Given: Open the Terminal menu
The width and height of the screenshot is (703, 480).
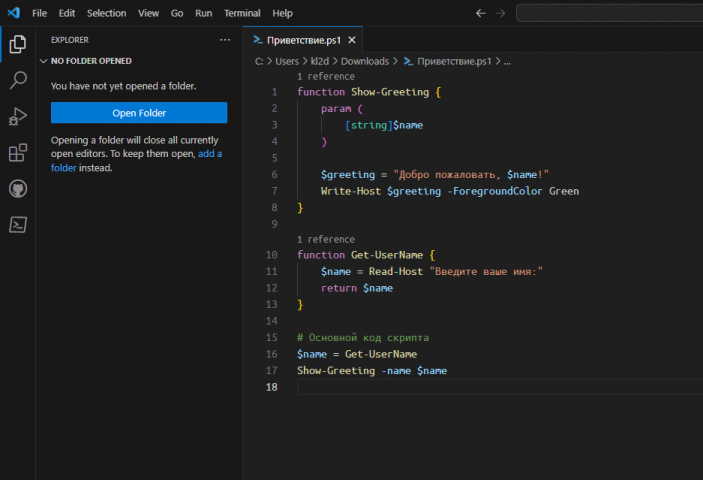Looking at the screenshot, I should (x=241, y=13).
